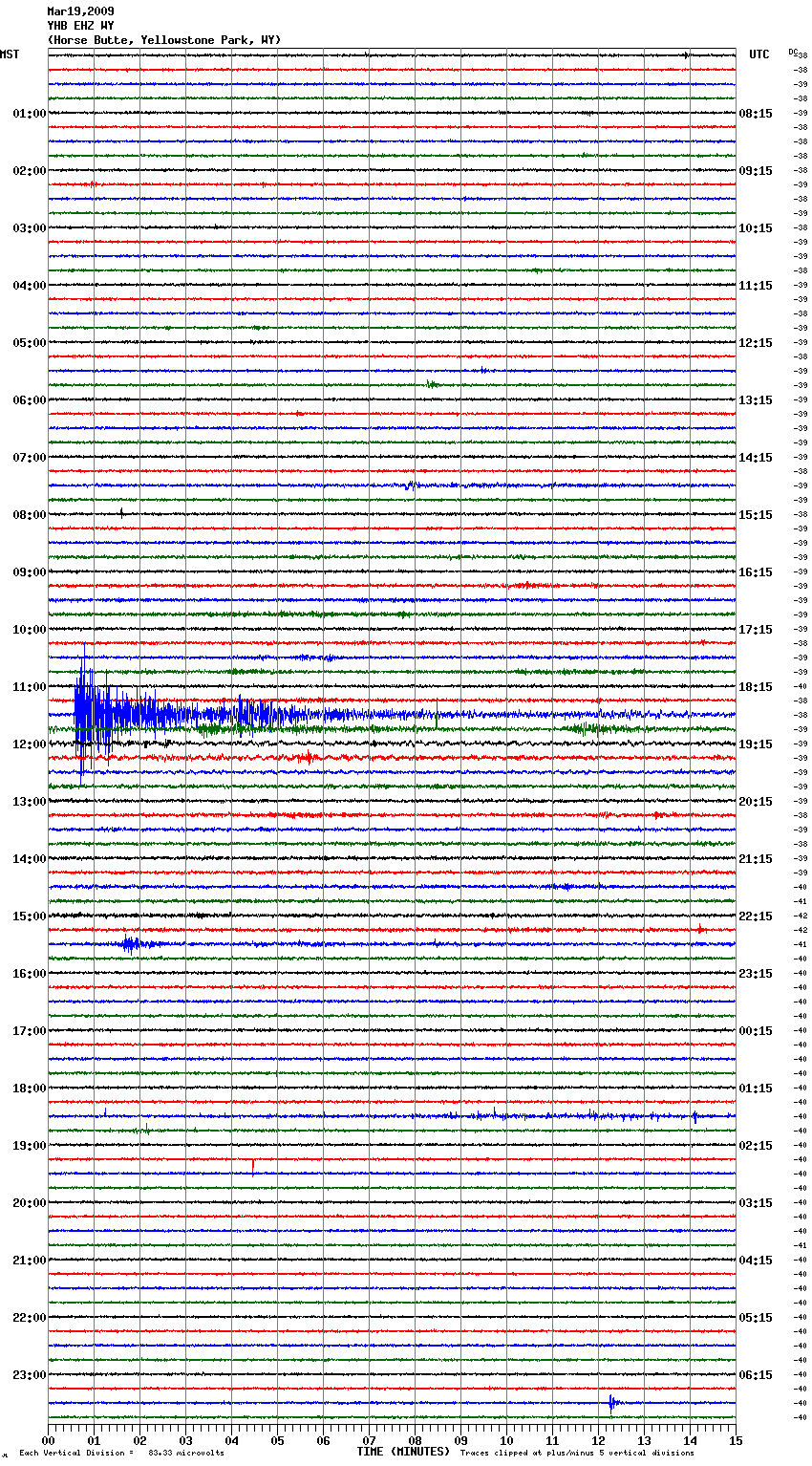Click the 13:15 UTC time label

point(756,400)
